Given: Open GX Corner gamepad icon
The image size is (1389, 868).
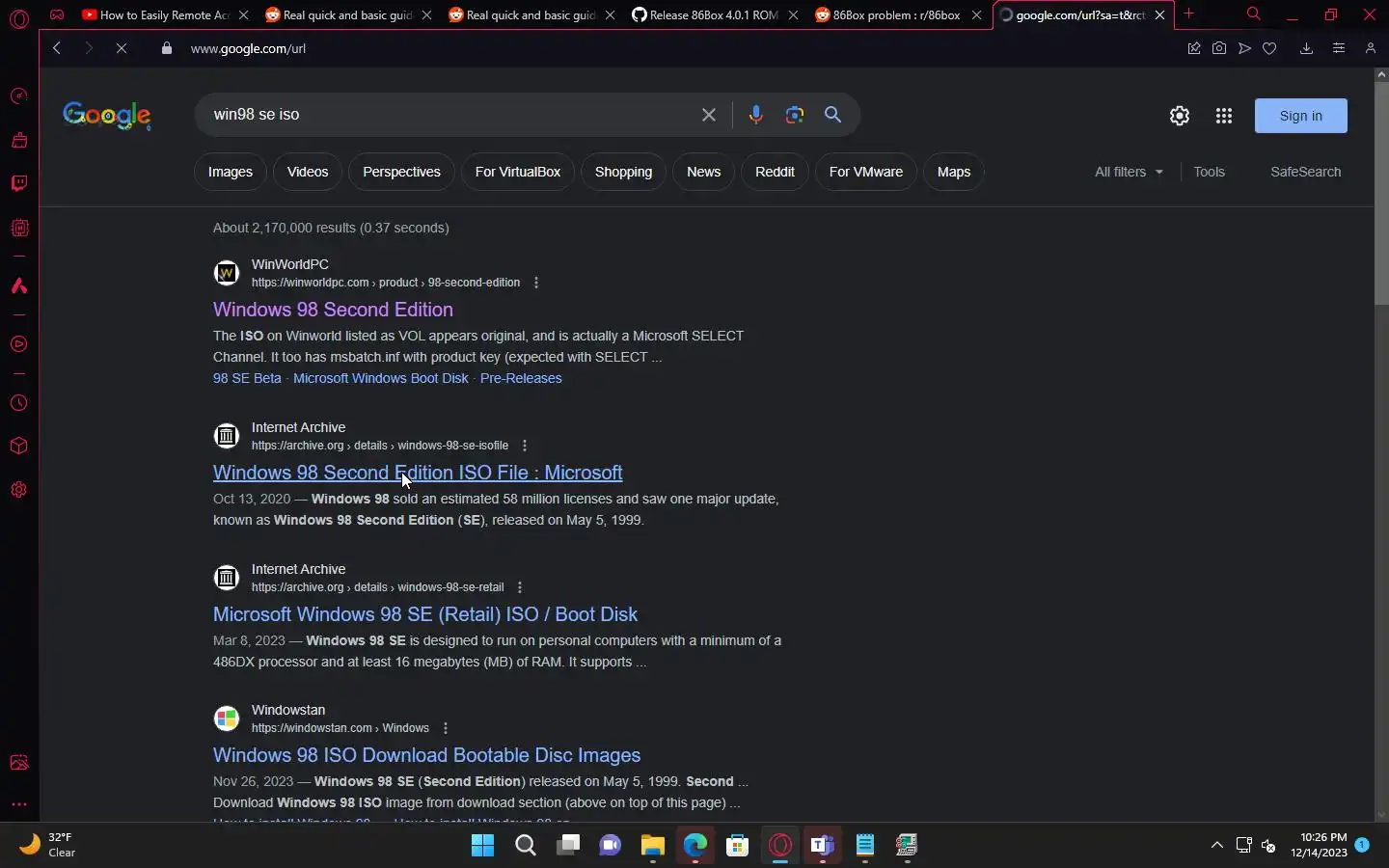Looking at the screenshot, I should [58, 14].
